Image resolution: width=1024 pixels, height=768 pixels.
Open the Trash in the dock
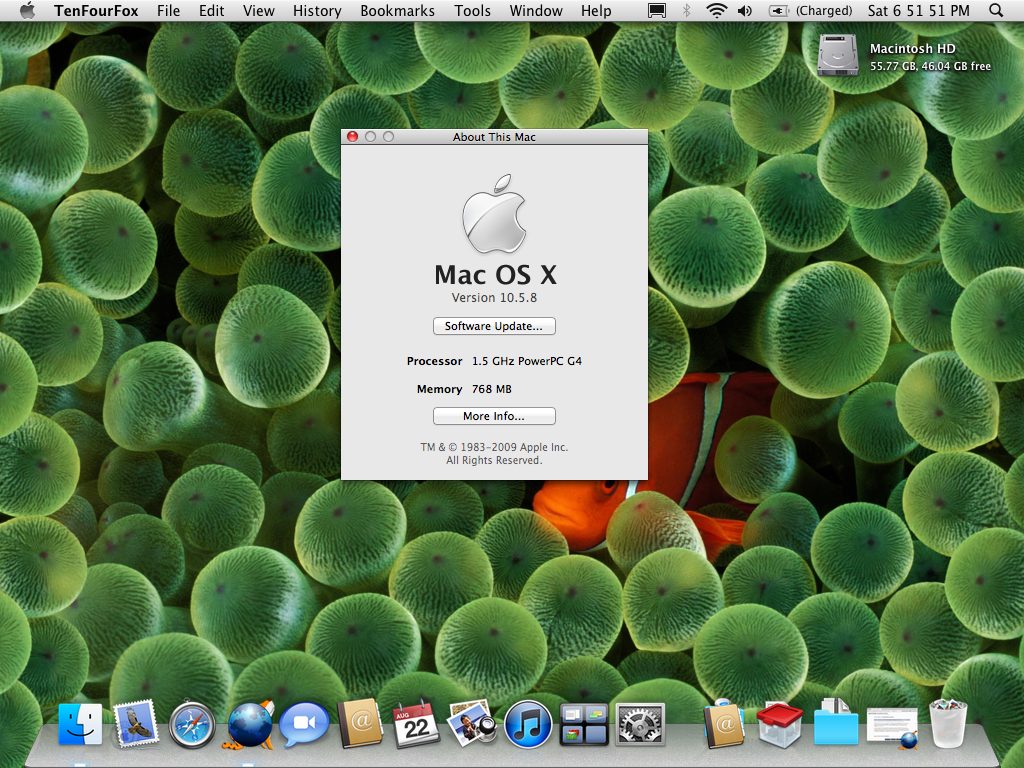tap(948, 724)
